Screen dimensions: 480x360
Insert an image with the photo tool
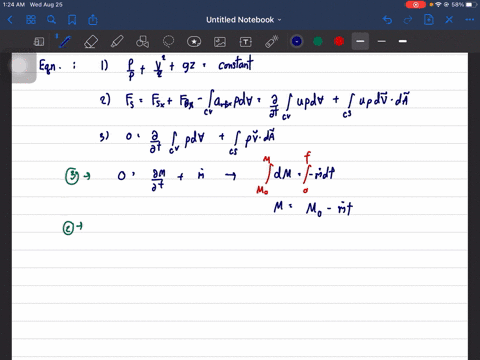pos(220,42)
